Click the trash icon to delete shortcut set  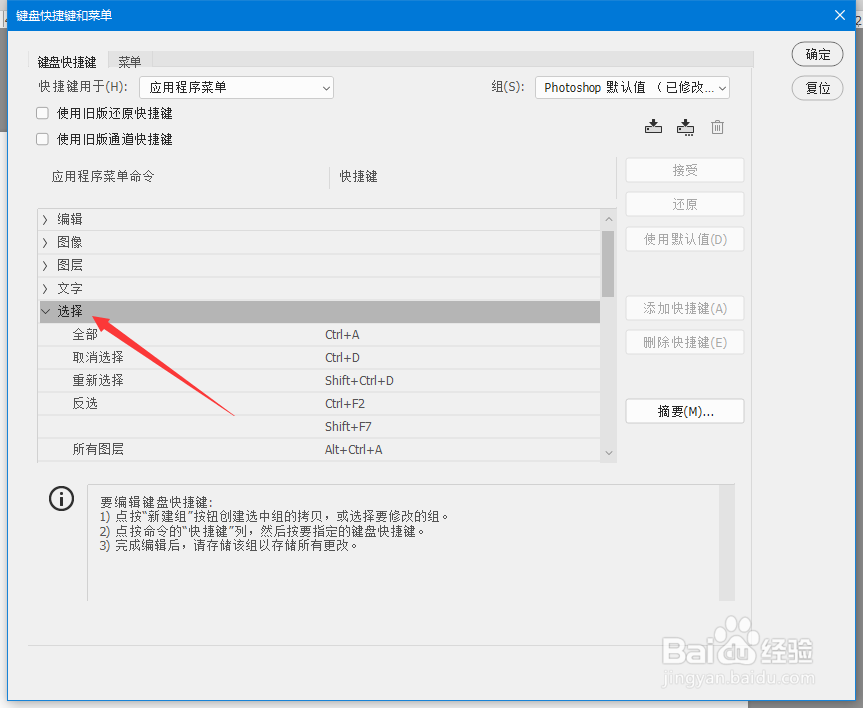coord(717,127)
